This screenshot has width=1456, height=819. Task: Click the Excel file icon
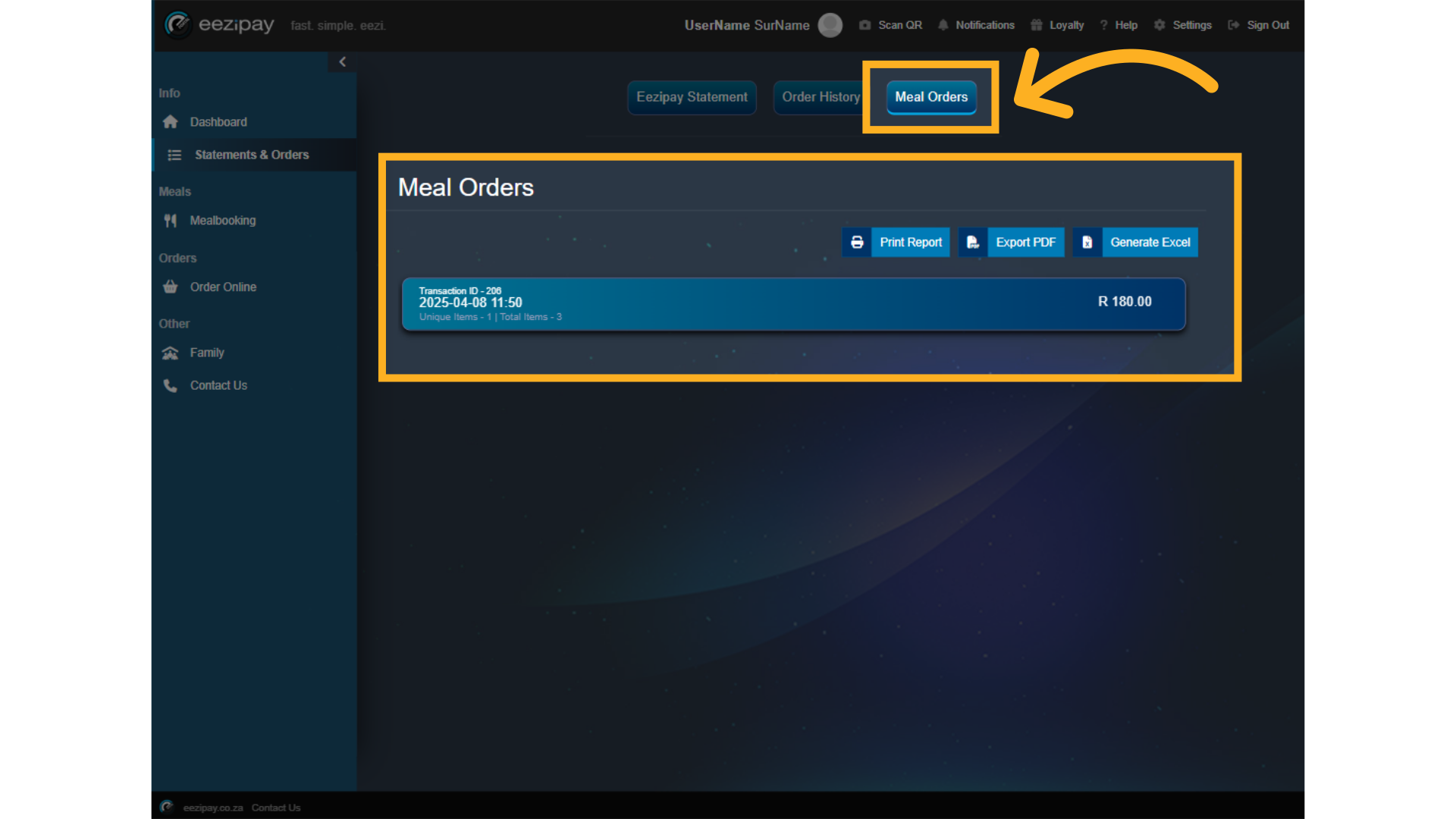(1087, 242)
